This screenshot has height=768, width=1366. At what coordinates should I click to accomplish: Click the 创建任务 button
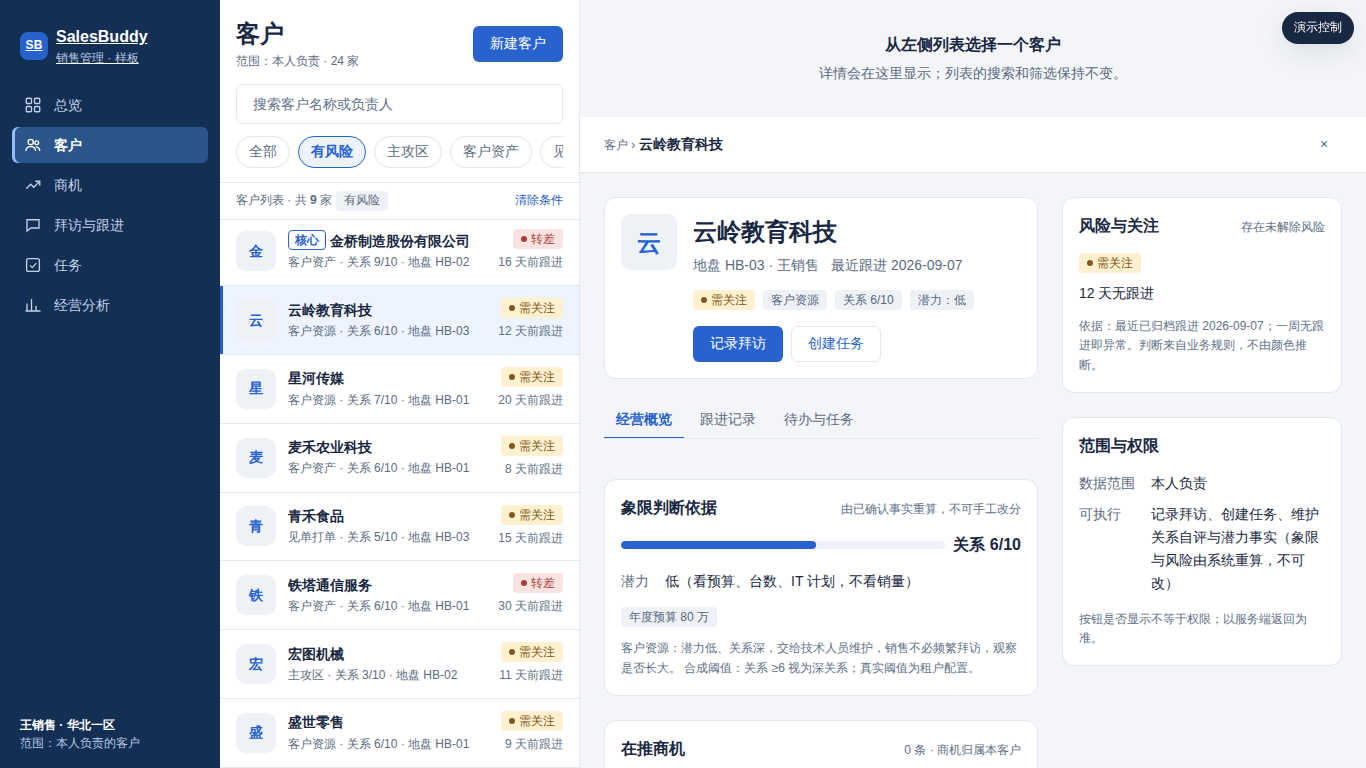tap(836, 344)
